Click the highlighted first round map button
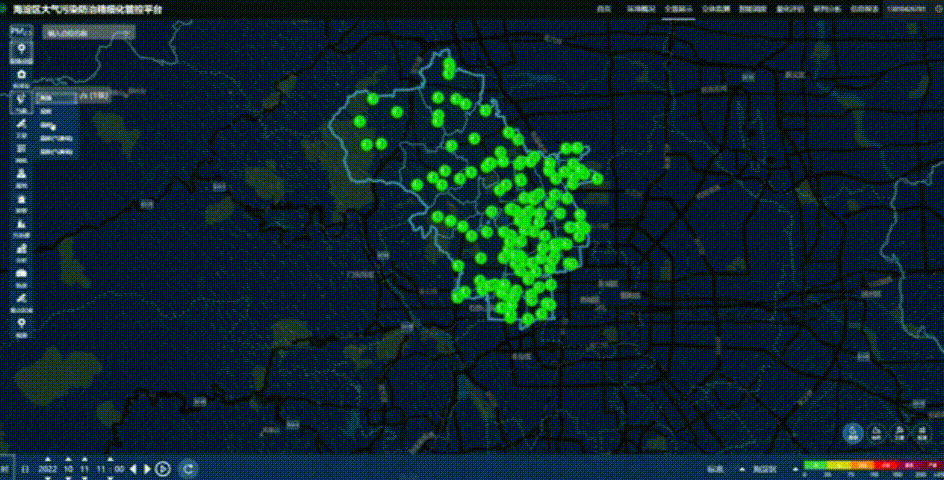The width and height of the screenshot is (944, 480). 852,433
